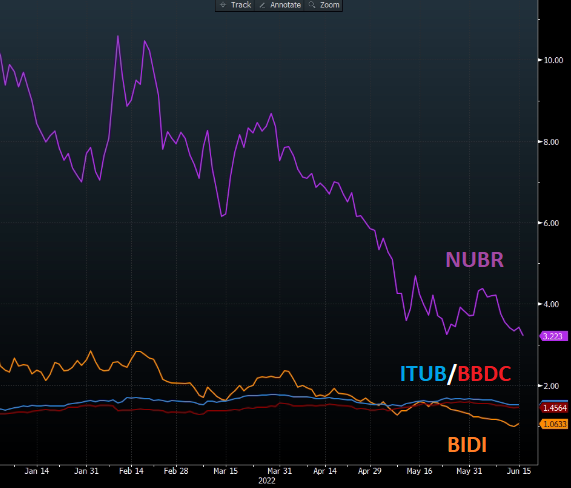
Task: Click the Apr 29 date label
Action: click(370, 471)
